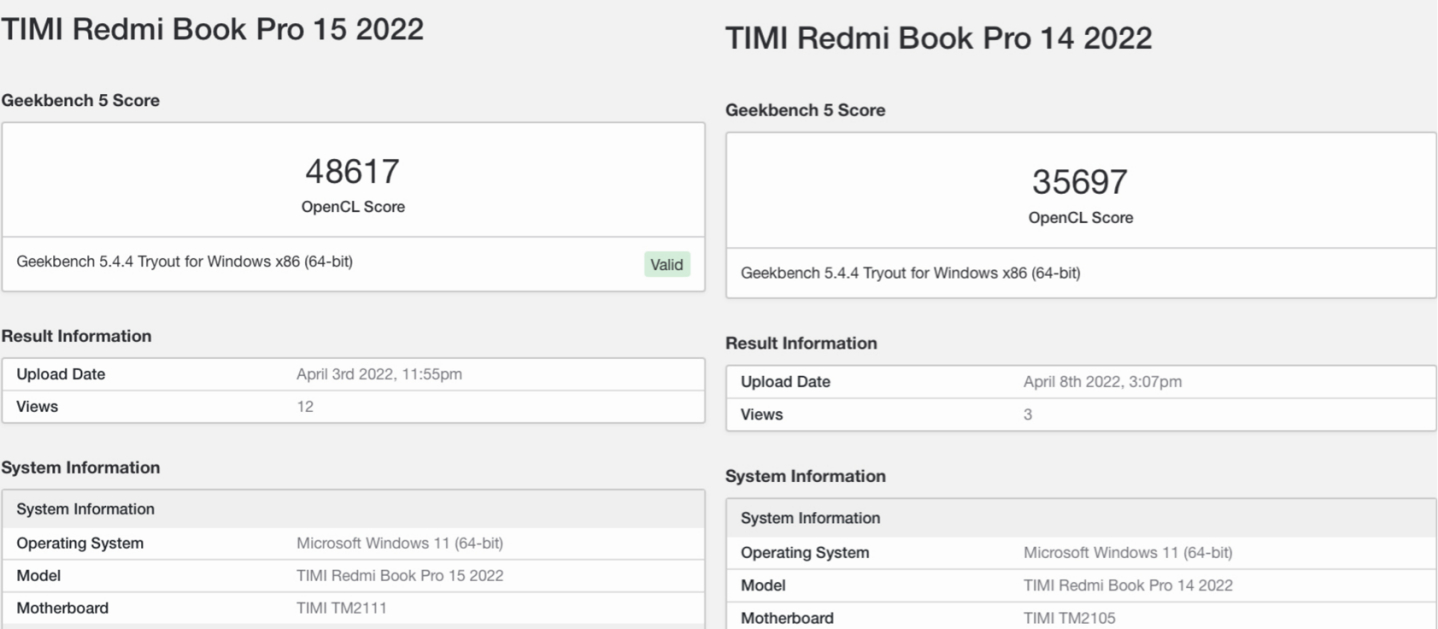Screen dimensions: 1438x629
Task: Click the Geekbench 5 Score heading for the Pro 14
Action: point(805,110)
